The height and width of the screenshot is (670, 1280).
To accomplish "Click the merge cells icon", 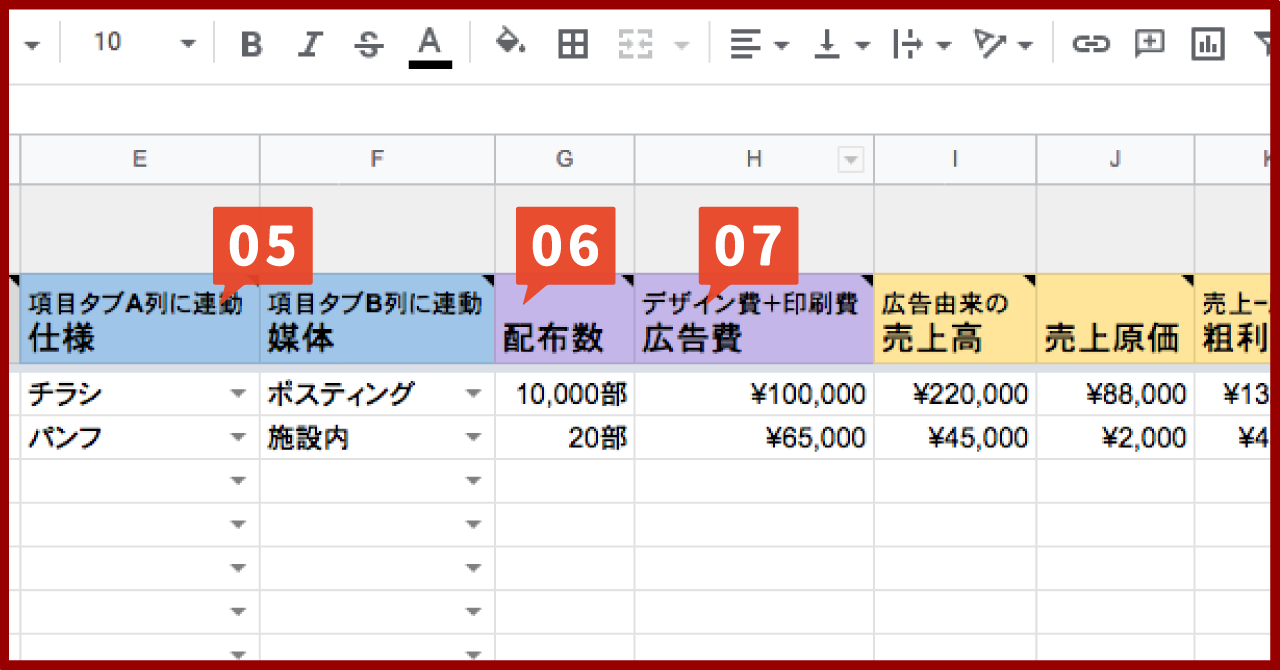I will tap(635, 44).
